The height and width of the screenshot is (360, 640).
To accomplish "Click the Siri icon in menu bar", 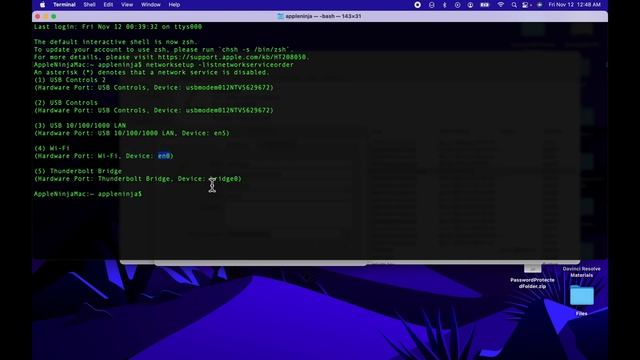I will 540,5.
